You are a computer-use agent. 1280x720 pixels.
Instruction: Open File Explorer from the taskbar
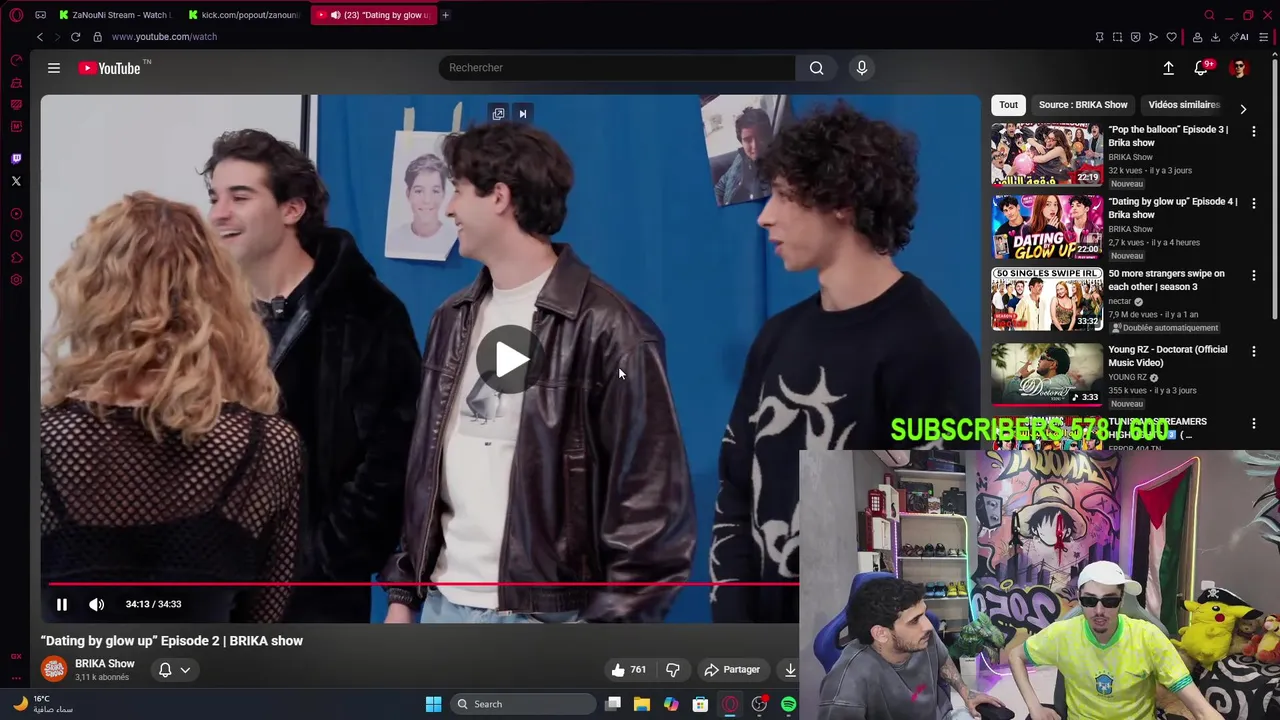click(x=641, y=704)
